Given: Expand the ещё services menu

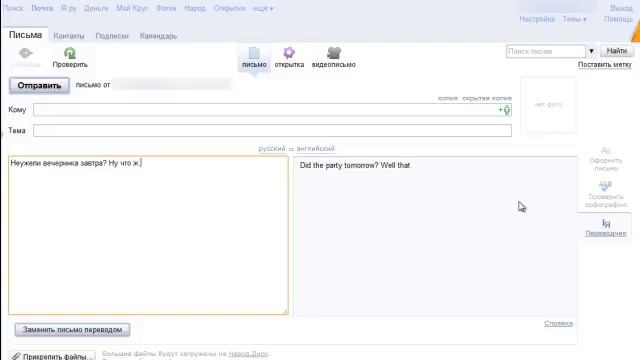Looking at the screenshot, I should [262, 8].
